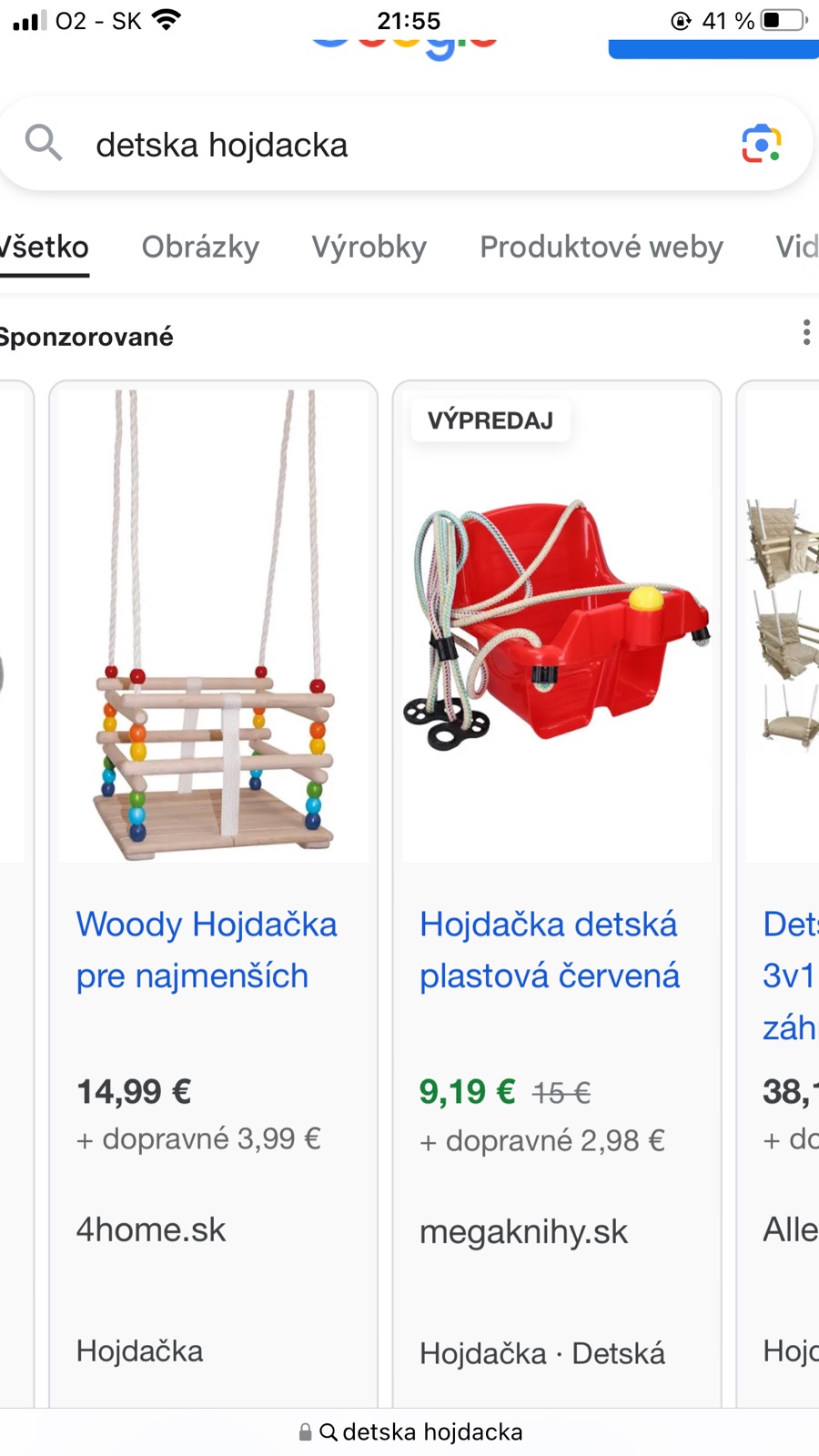Open the sponsored ads three-dot menu
819x1456 pixels.
coord(806,332)
